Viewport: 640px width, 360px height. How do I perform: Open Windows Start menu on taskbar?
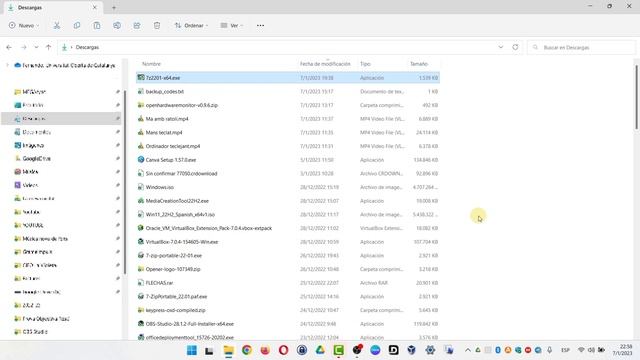191,350
